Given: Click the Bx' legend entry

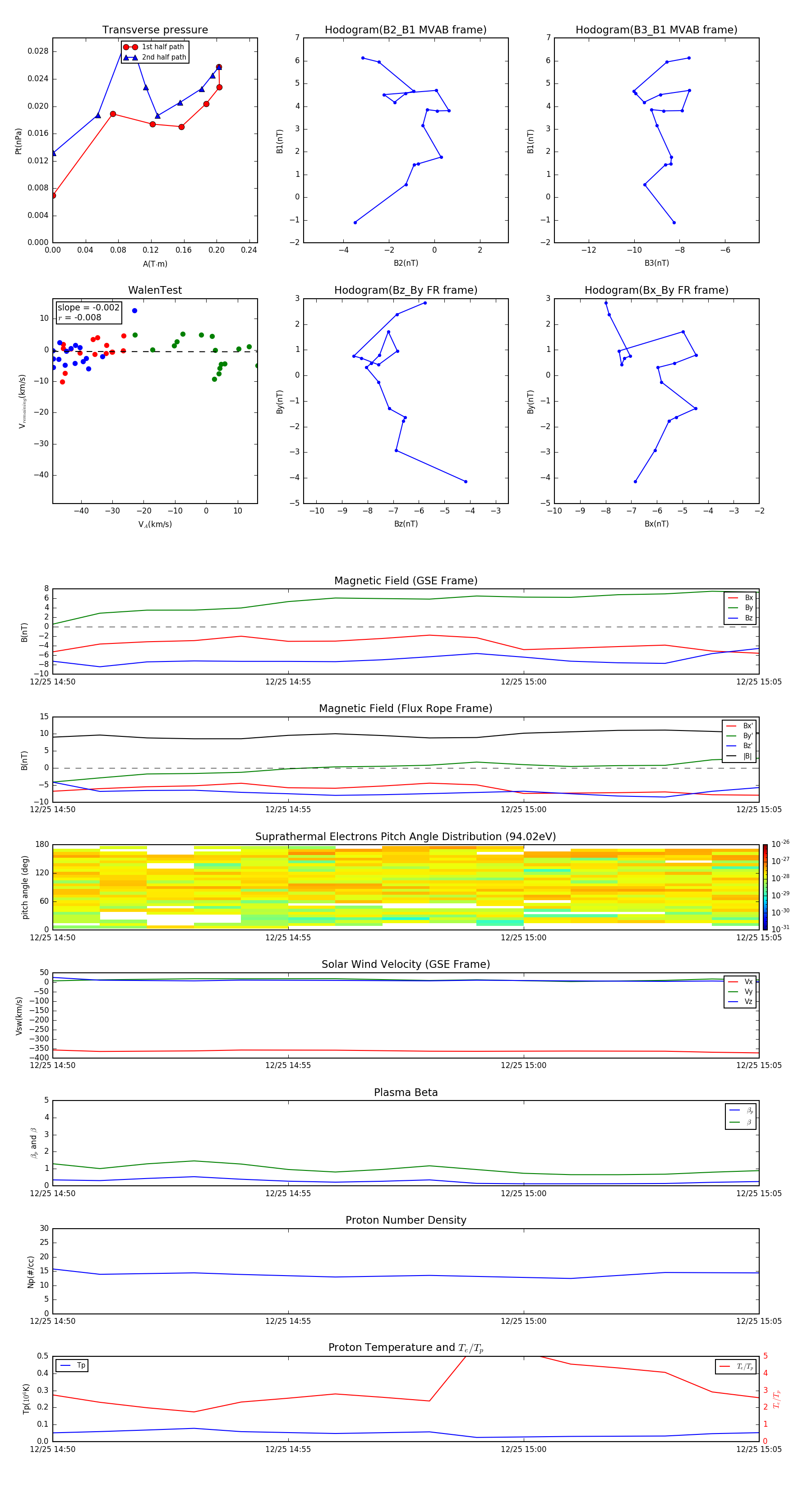Looking at the screenshot, I should tap(740, 726).
